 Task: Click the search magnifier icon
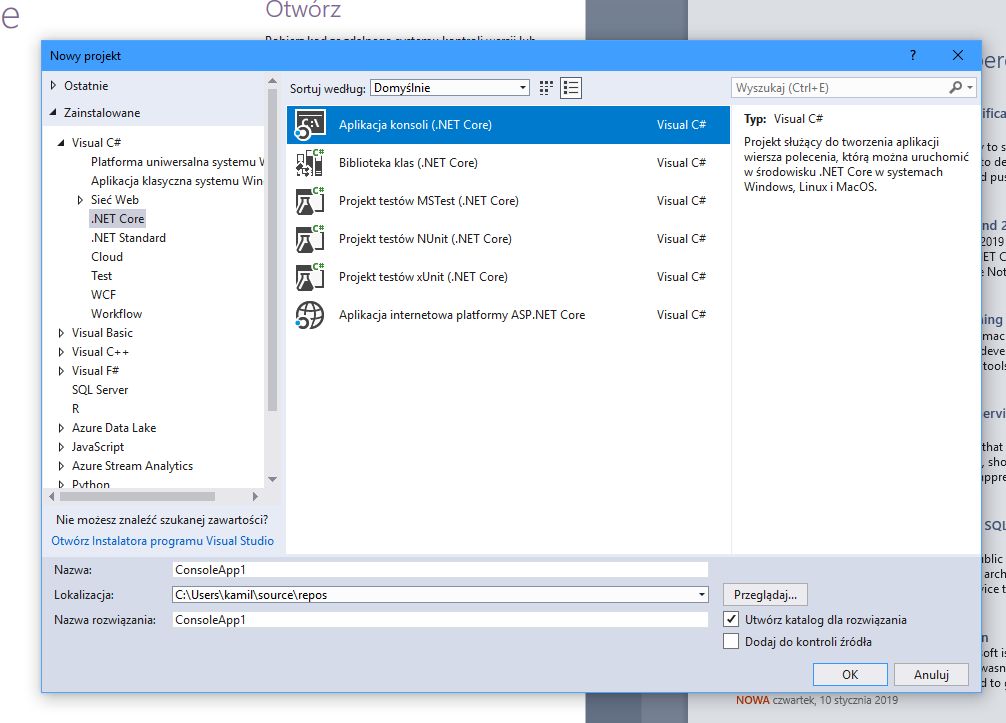click(956, 87)
